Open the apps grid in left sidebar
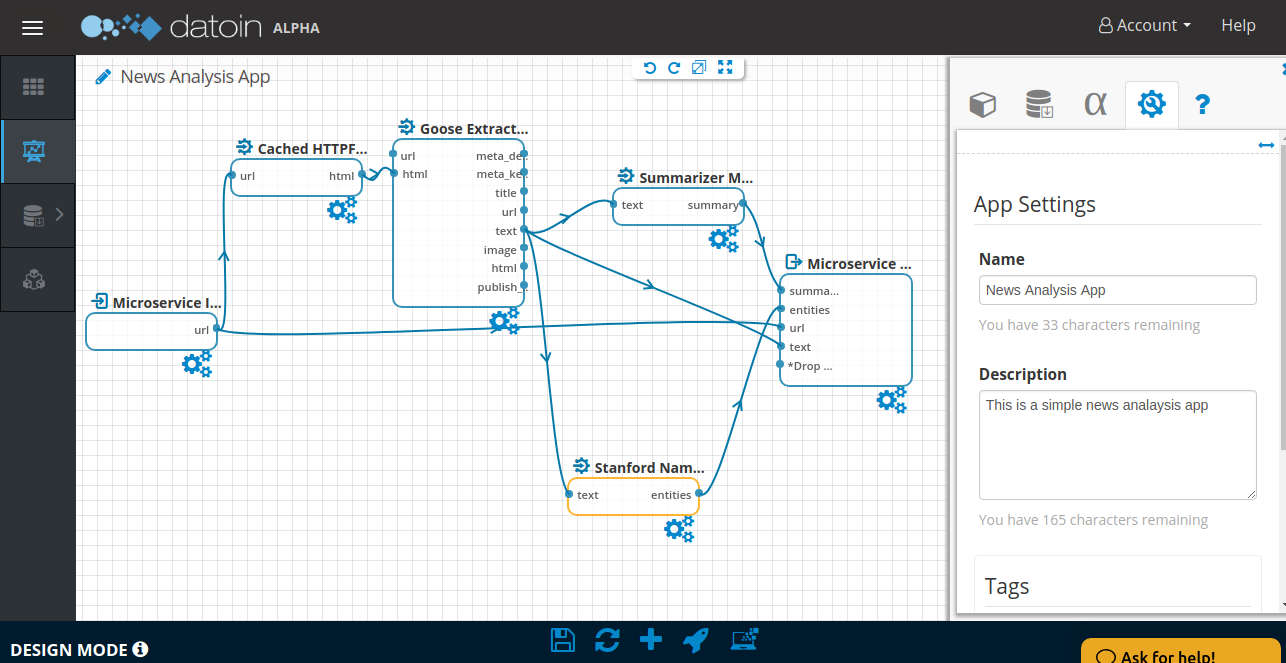The image size is (1286, 663). [x=34, y=87]
